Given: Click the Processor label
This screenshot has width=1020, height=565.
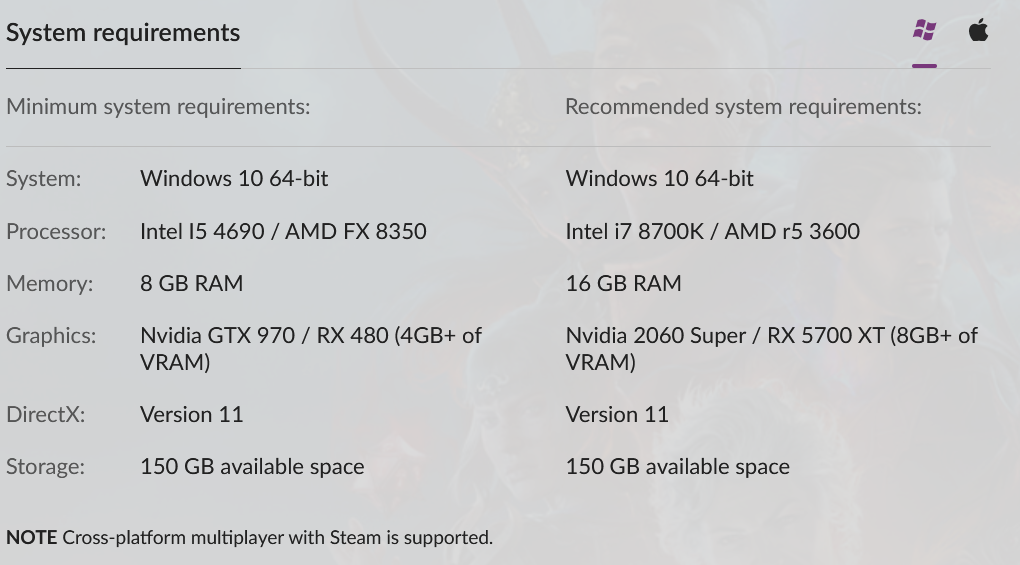Looking at the screenshot, I should [56, 231].
